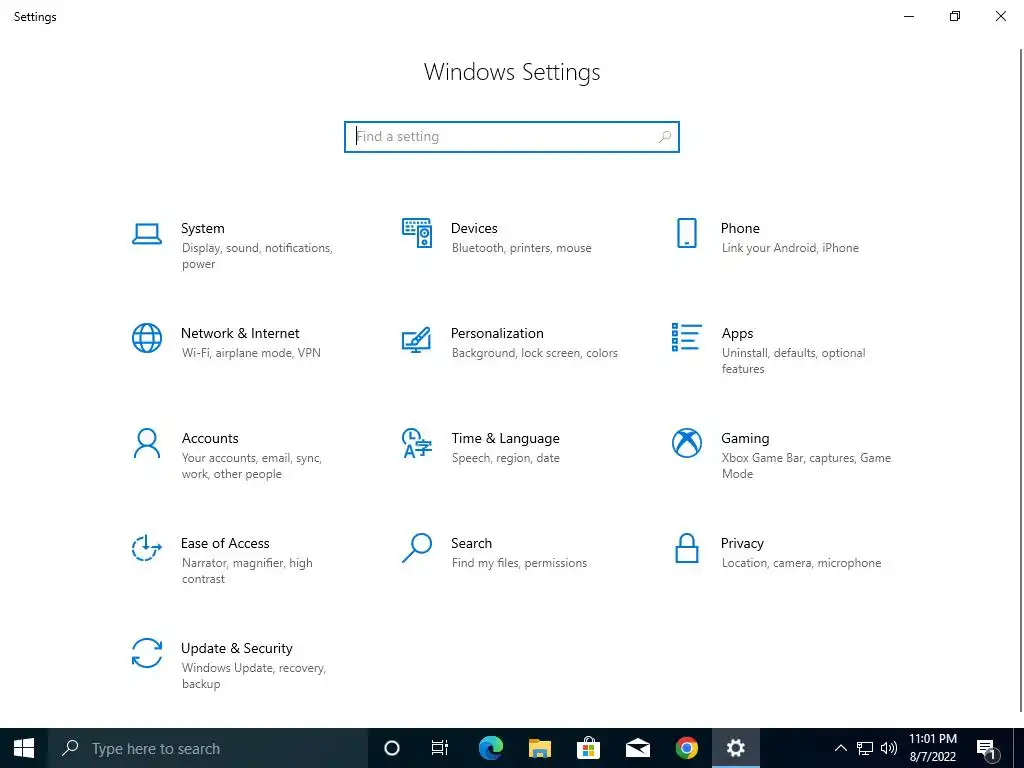
Task: Click 'Xbox Game Bar, captures, Game Mode' text
Action: pyautogui.click(x=806, y=466)
